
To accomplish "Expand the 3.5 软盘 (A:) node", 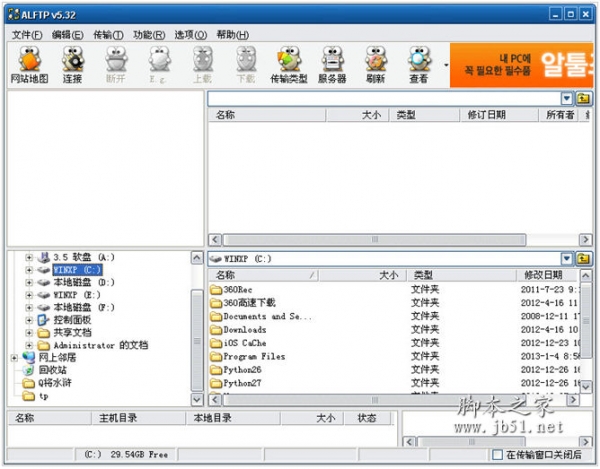I will coord(29,257).
